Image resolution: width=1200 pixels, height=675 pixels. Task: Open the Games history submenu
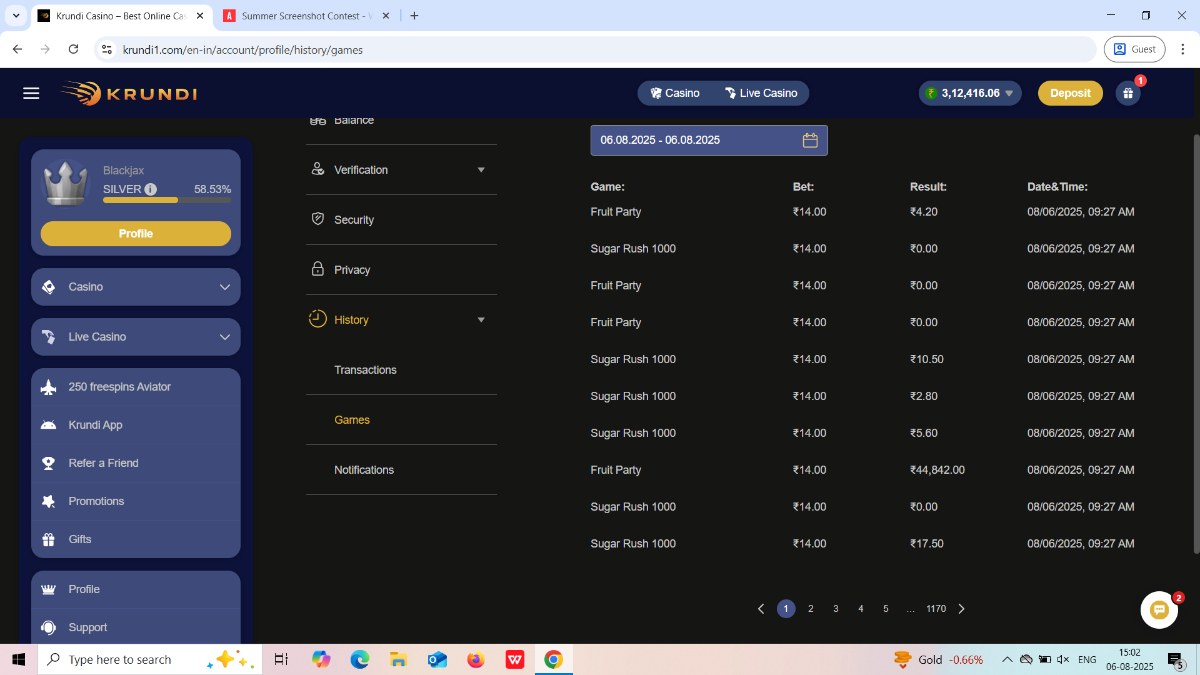(x=352, y=420)
